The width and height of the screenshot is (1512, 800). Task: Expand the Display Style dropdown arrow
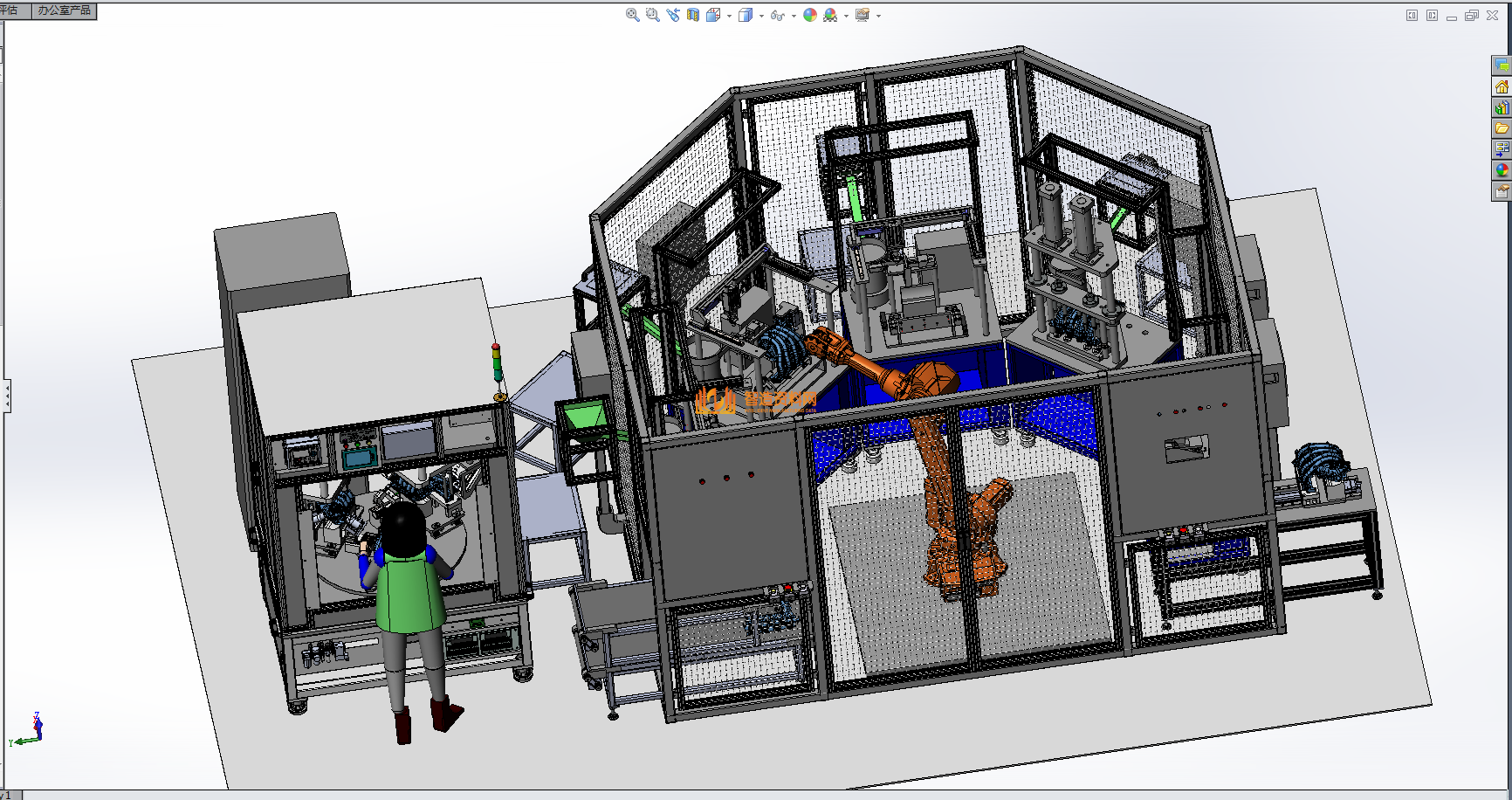tap(761, 16)
